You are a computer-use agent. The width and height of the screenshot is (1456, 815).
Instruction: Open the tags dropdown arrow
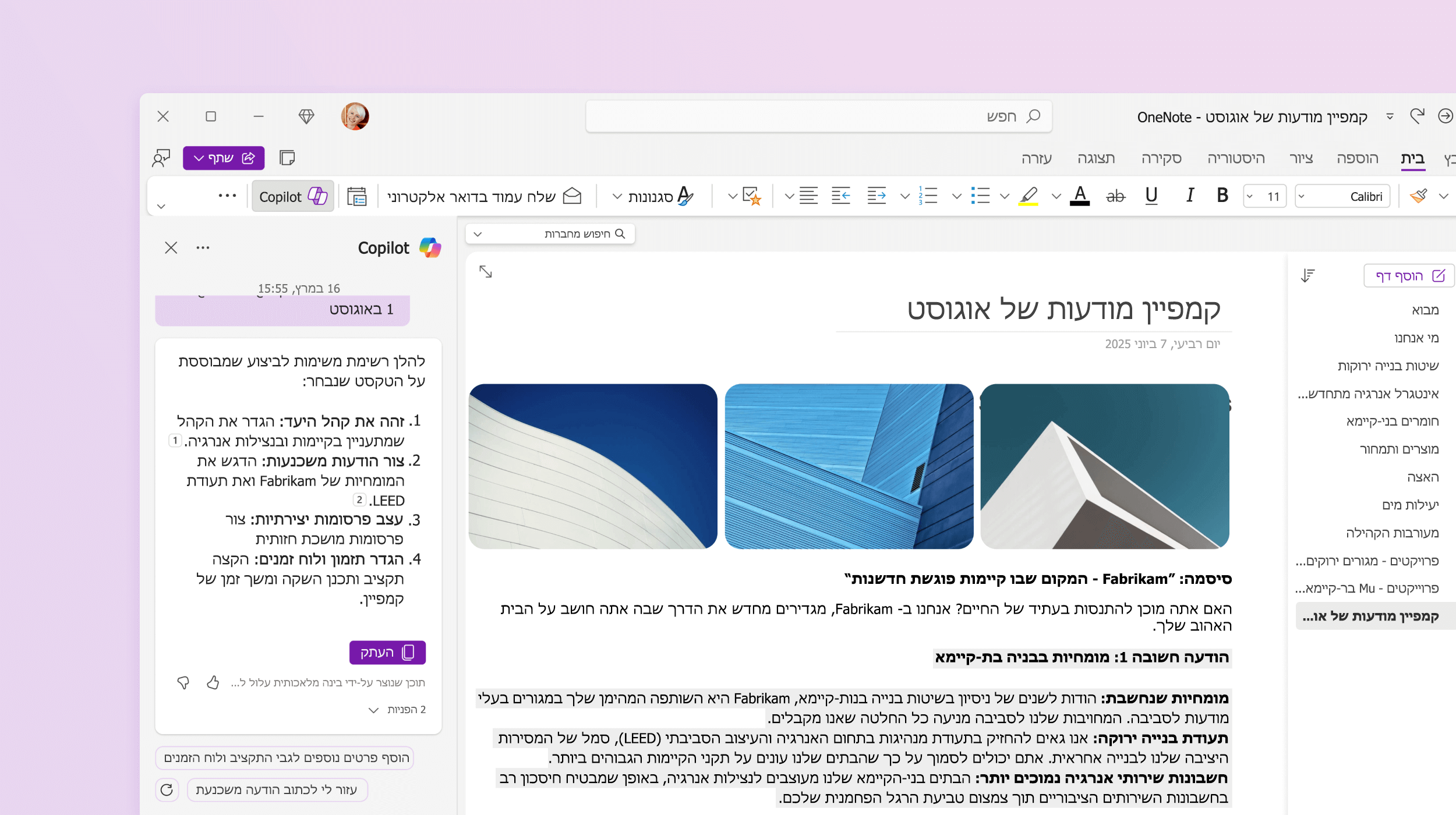pyautogui.click(x=732, y=196)
